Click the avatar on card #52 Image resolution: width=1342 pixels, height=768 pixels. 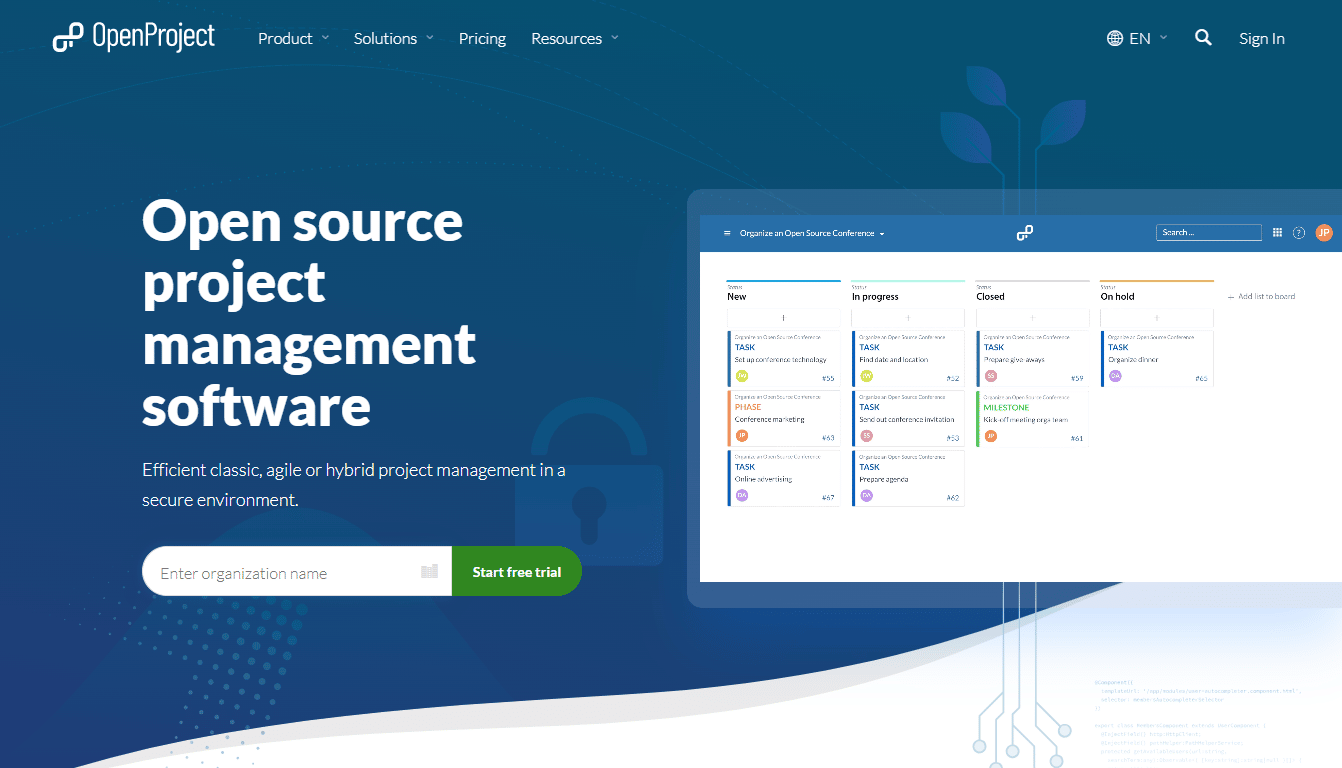click(x=866, y=376)
